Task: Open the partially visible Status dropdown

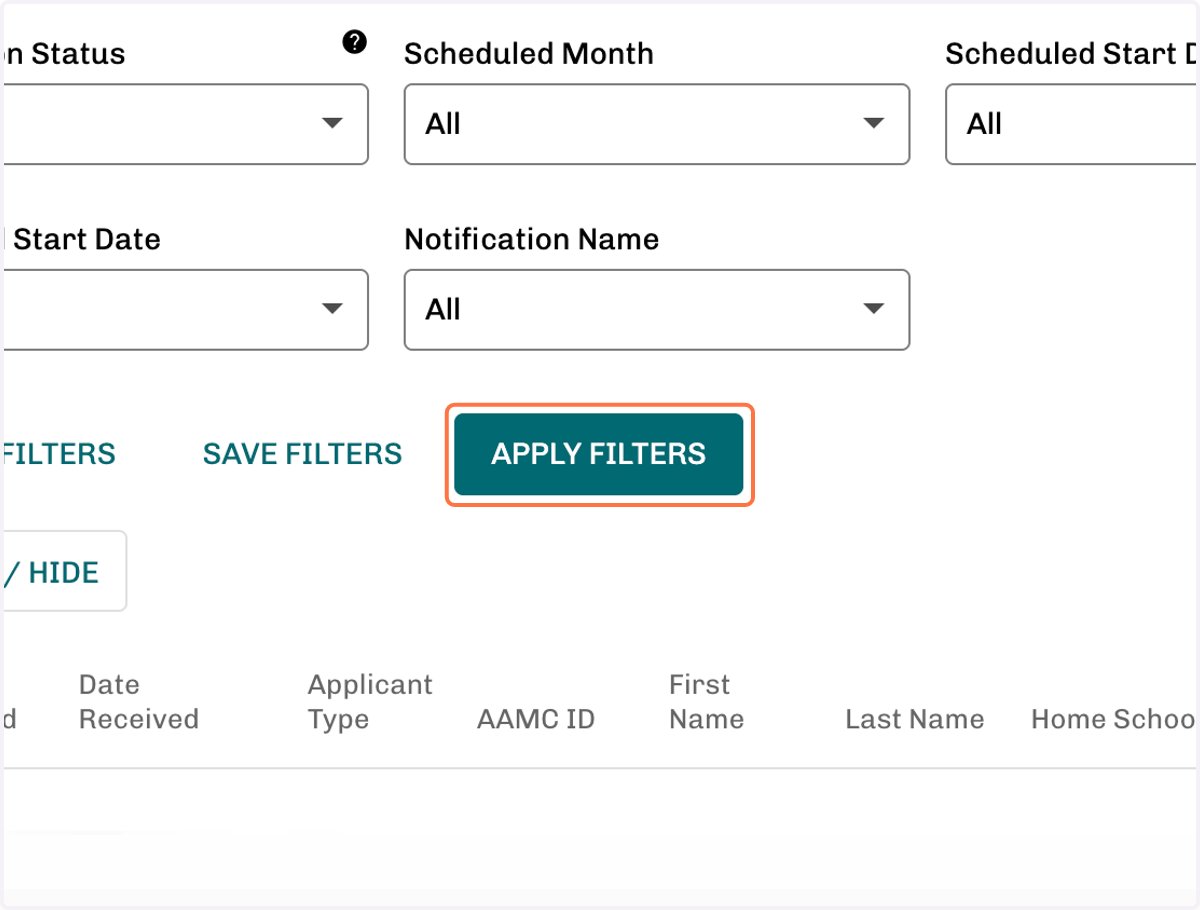Action: click(184, 124)
